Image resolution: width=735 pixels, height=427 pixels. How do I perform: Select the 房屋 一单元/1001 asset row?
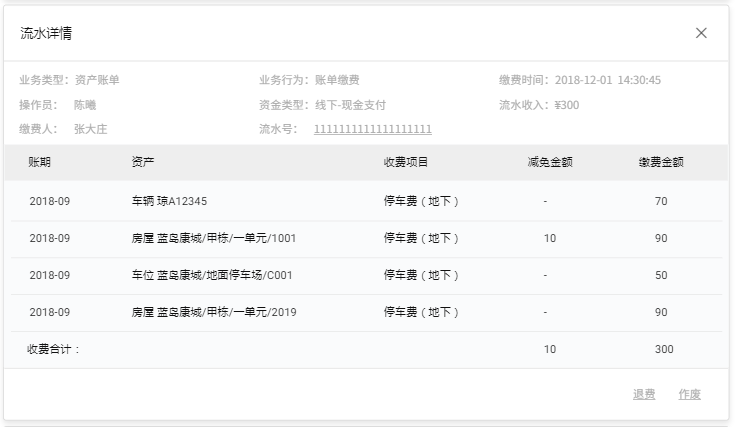213,238
